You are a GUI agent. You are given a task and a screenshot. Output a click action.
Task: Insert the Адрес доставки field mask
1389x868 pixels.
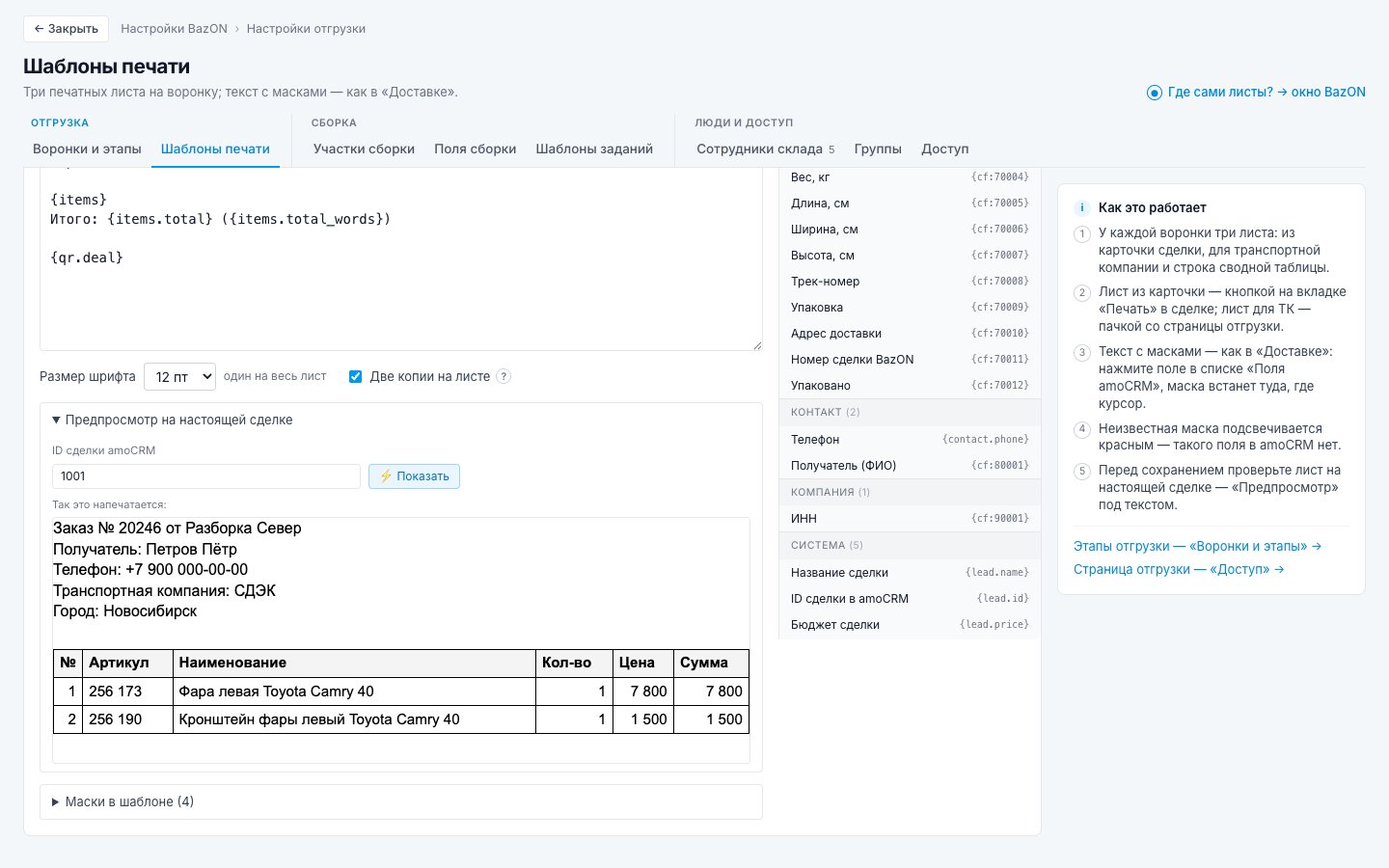coord(910,334)
